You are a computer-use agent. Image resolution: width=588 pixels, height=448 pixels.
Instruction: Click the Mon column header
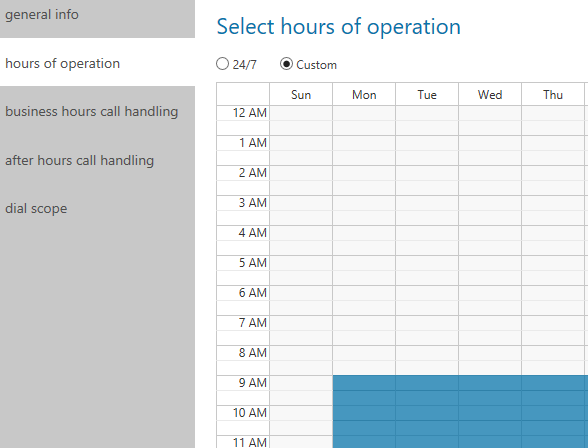(x=364, y=94)
